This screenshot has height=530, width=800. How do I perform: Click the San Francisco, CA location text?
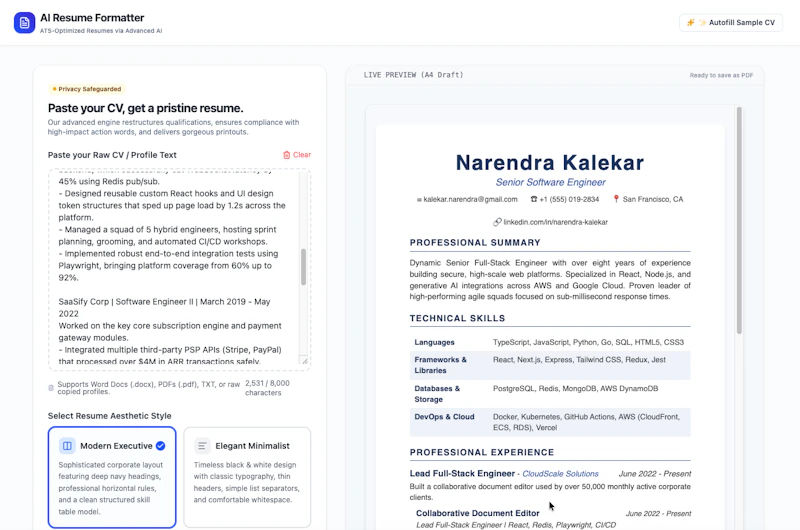point(653,199)
